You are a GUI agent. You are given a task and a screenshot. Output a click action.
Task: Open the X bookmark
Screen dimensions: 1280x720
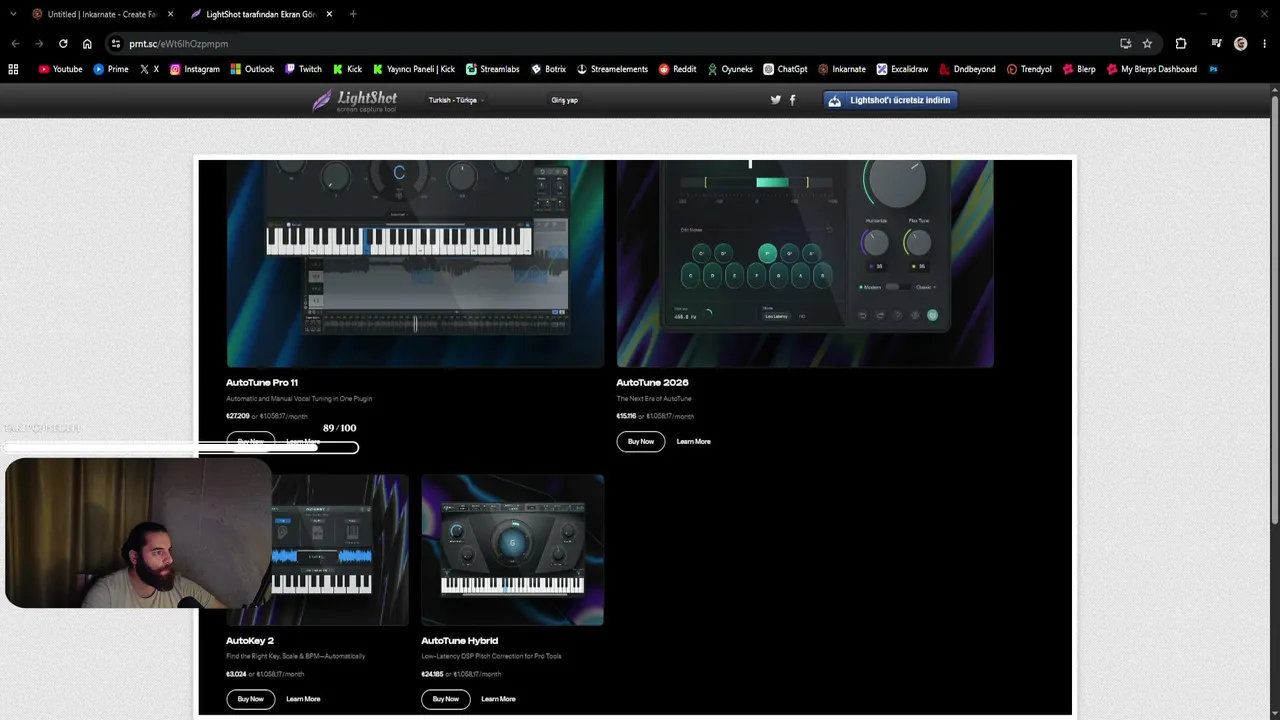pyautogui.click(x=149, y=69)
